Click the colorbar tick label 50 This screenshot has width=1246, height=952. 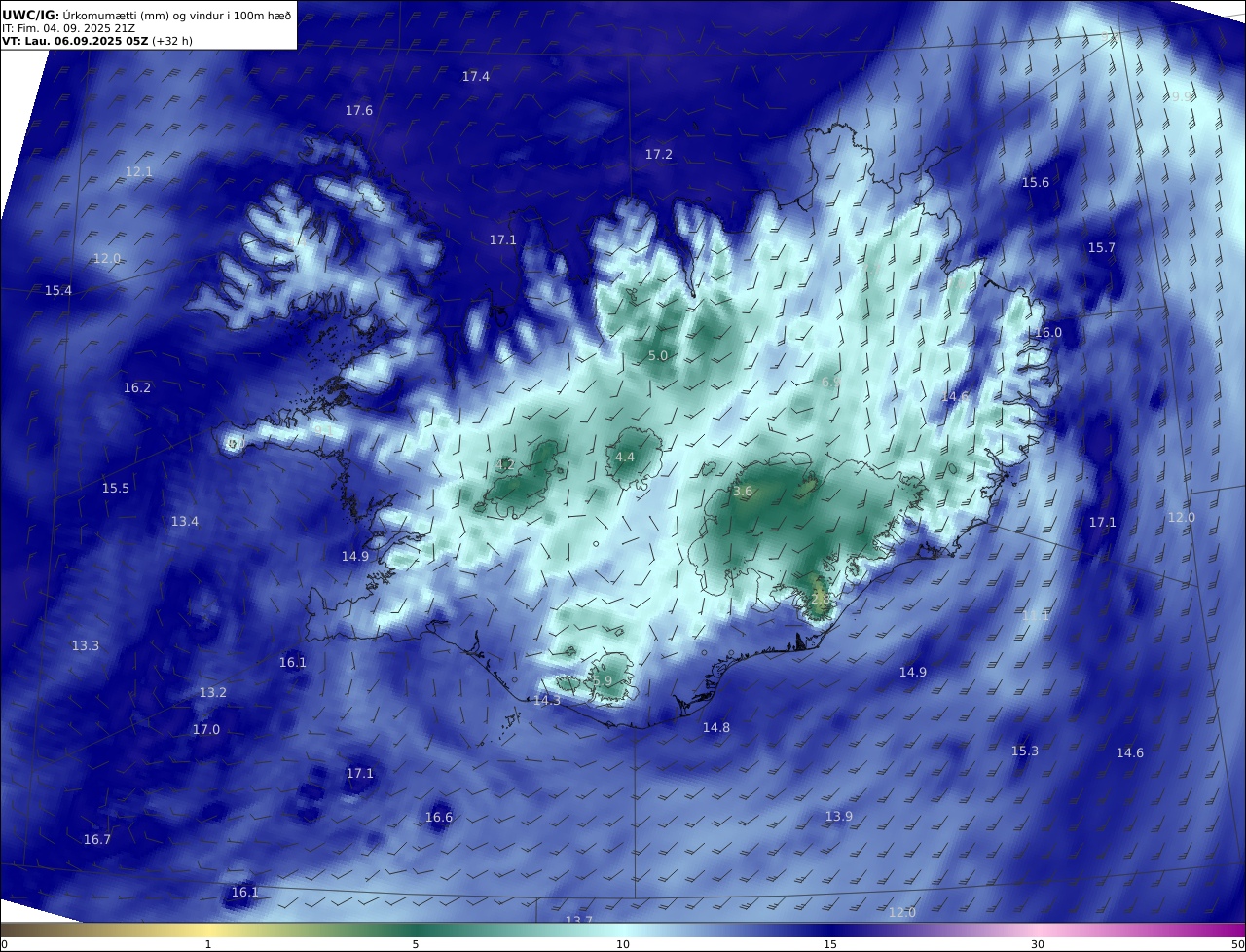tap(1237, 945)
